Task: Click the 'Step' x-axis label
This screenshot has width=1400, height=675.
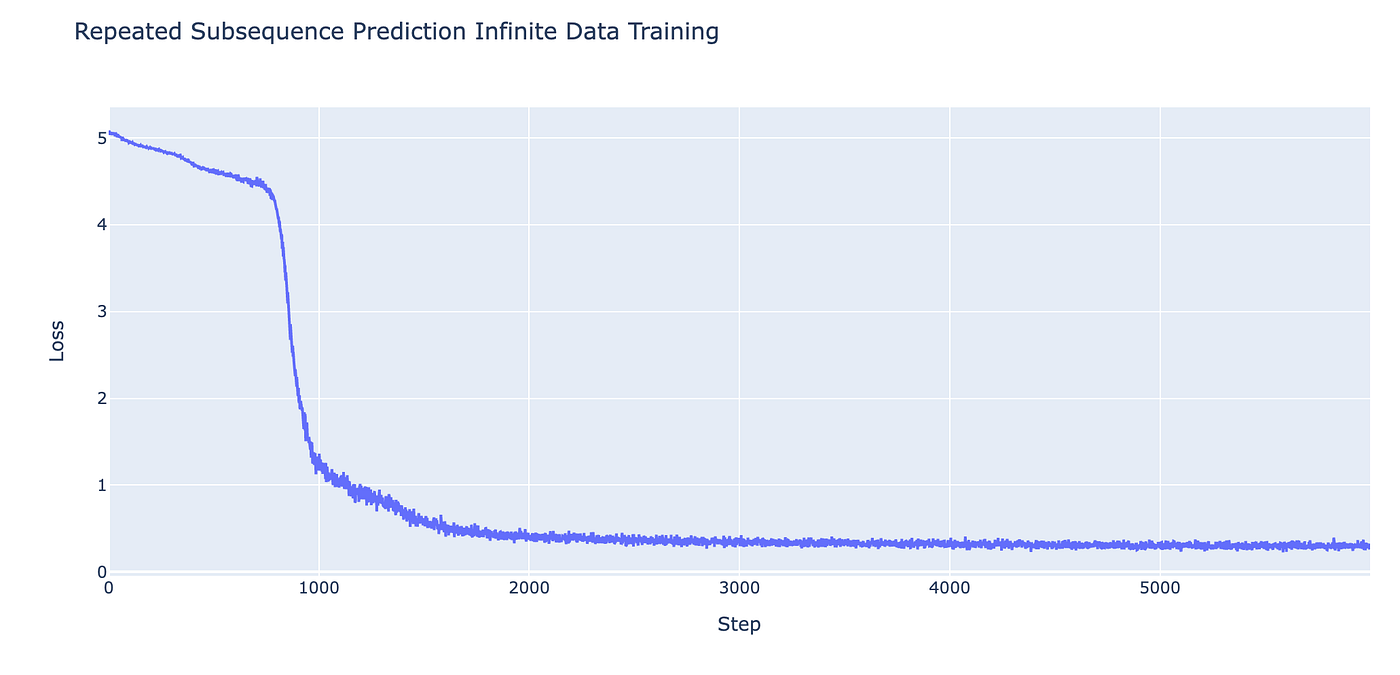Action: pyautogui.click(x=739, y=625)
